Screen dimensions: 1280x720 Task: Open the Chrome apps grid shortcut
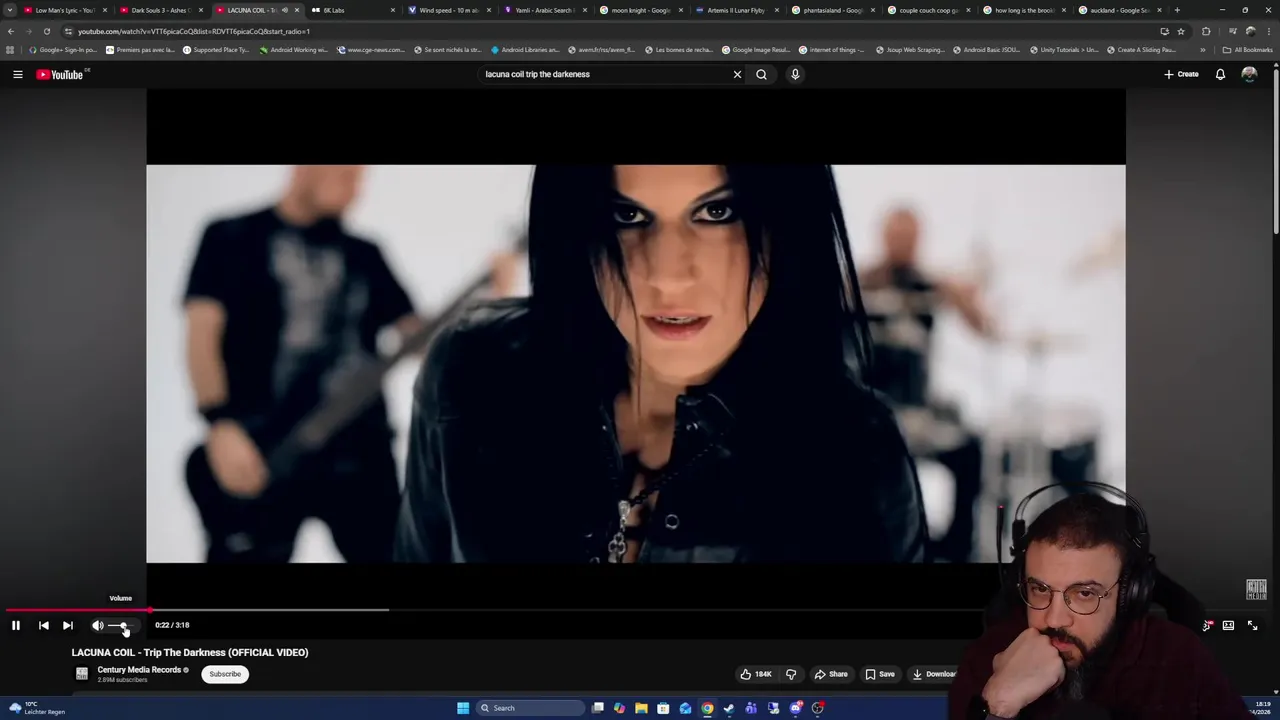(x=10, y=49)
